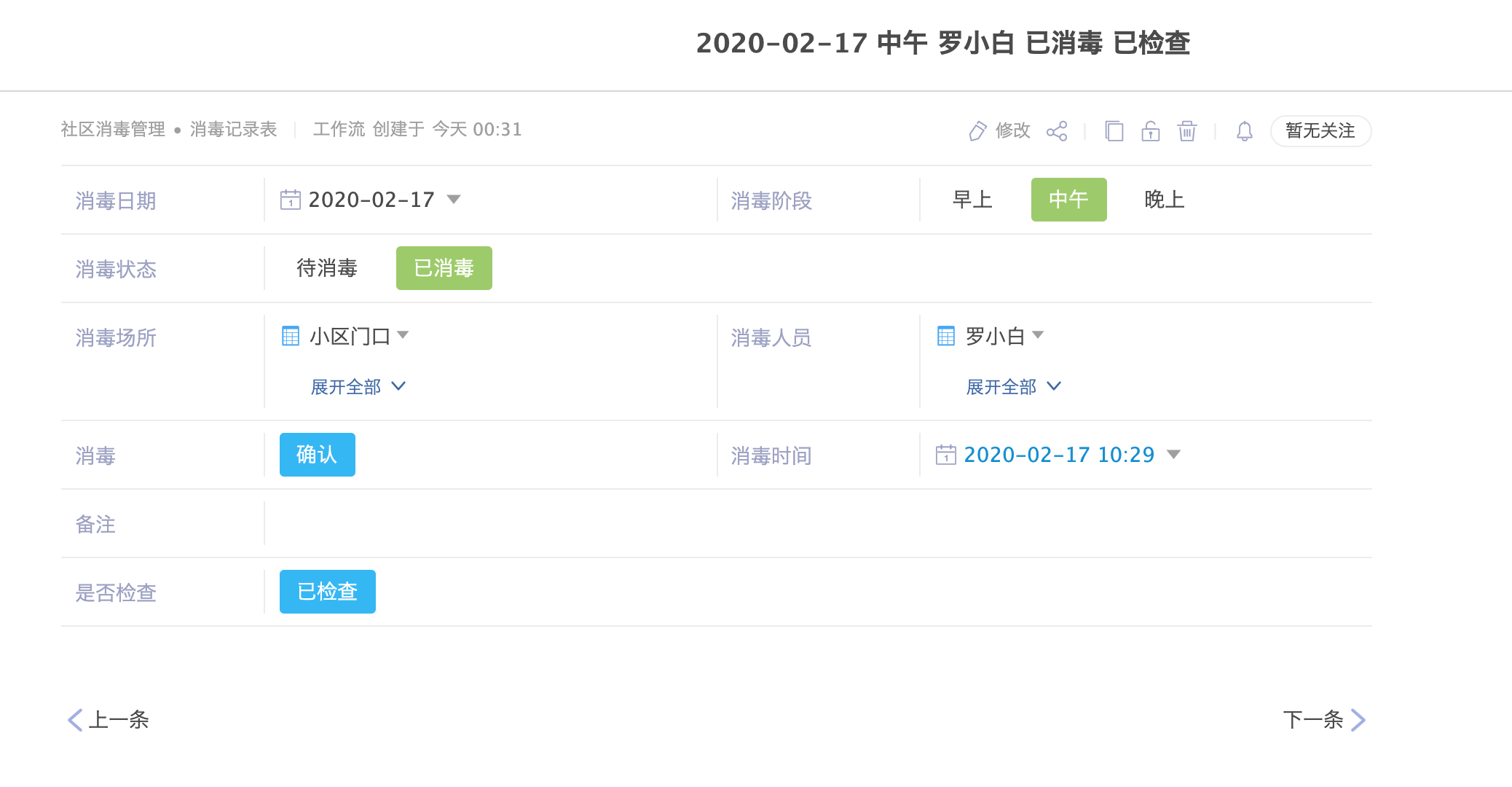Click the notification bell icon
The image size is (1512, 787).
click(1245, 131)
